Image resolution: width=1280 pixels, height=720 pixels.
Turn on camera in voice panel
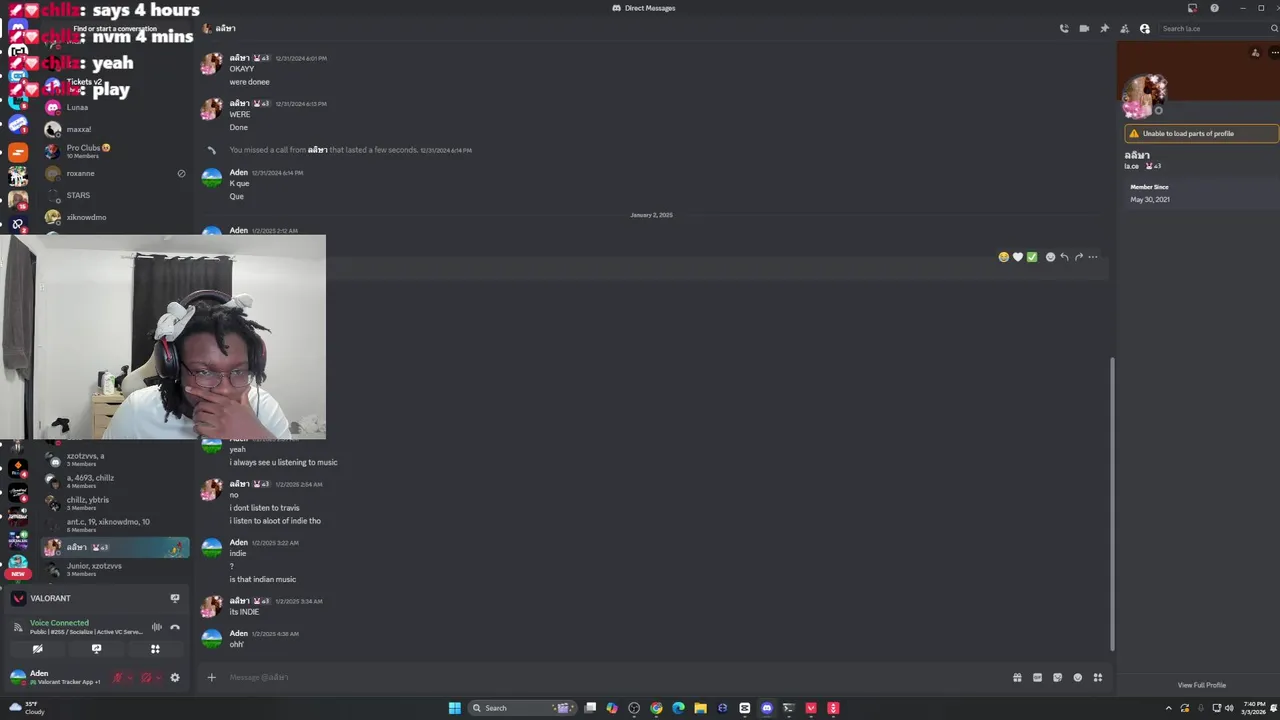(x=37, y=649)
